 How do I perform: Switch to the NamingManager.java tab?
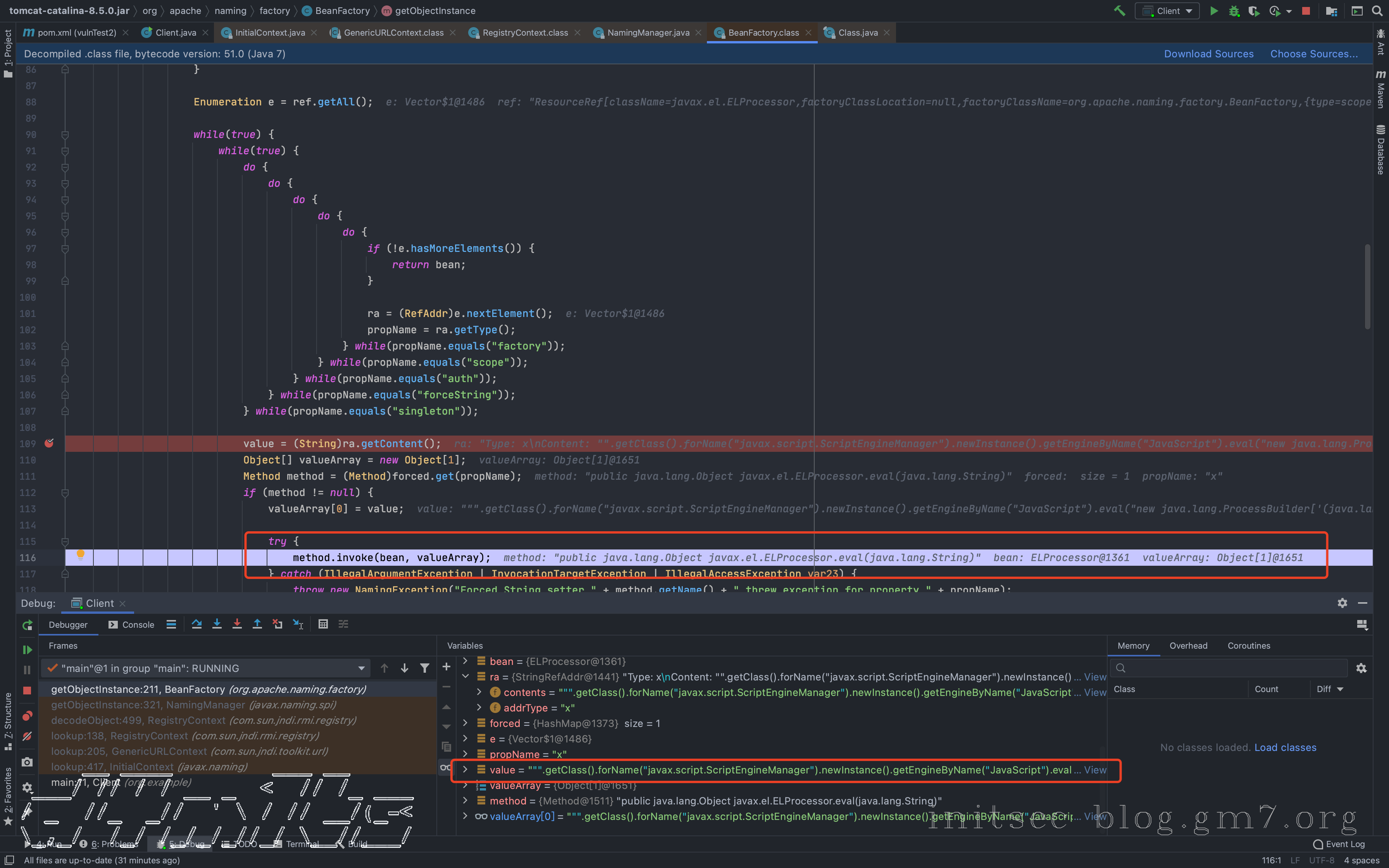[x=648, y=33]
